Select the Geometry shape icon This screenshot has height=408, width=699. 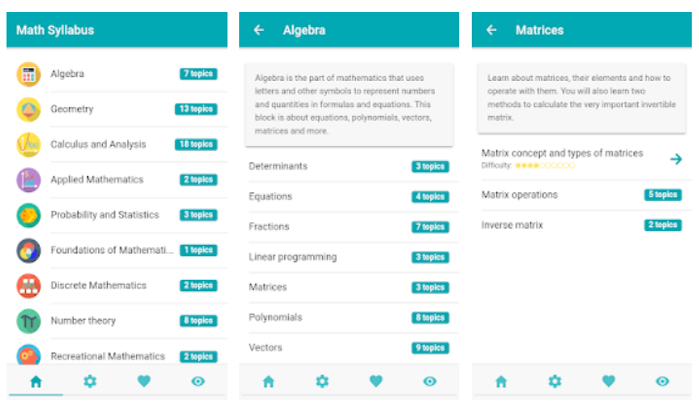[29, 109]
